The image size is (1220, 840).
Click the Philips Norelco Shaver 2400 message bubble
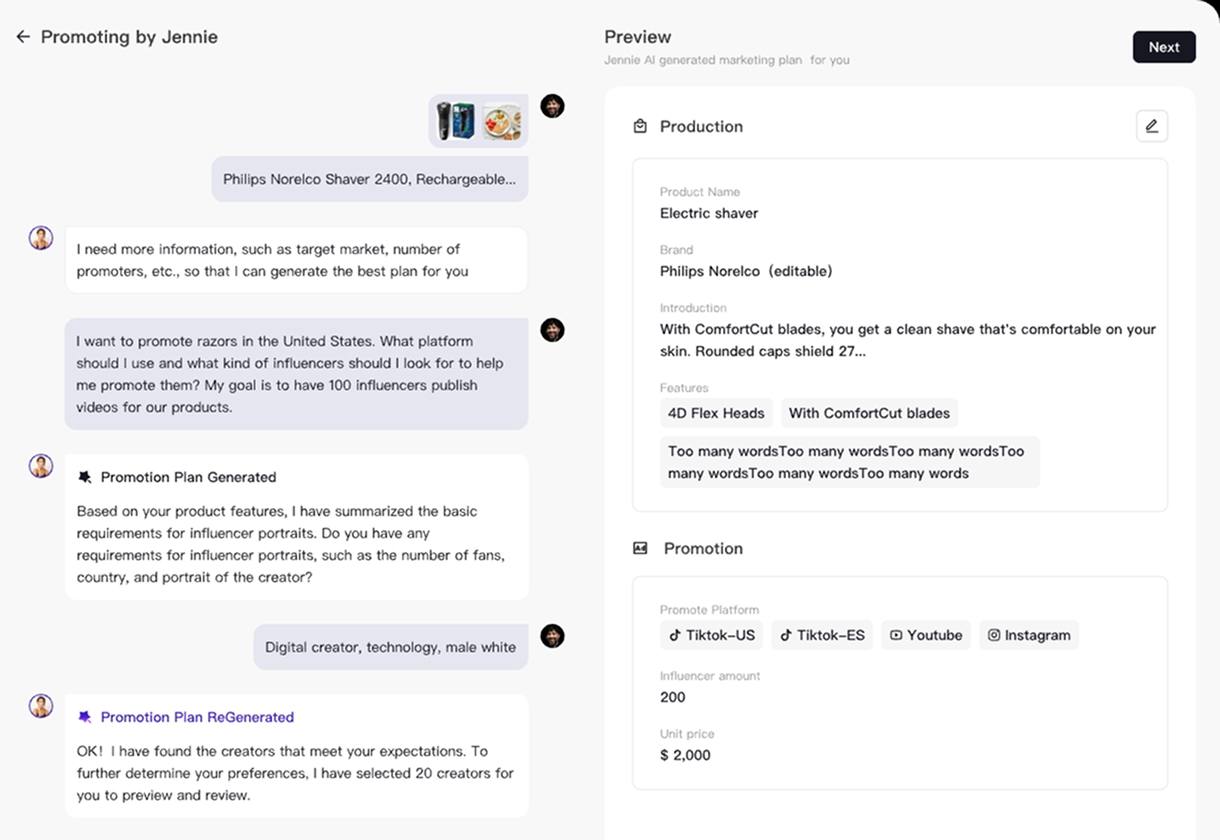click(370, 179)
